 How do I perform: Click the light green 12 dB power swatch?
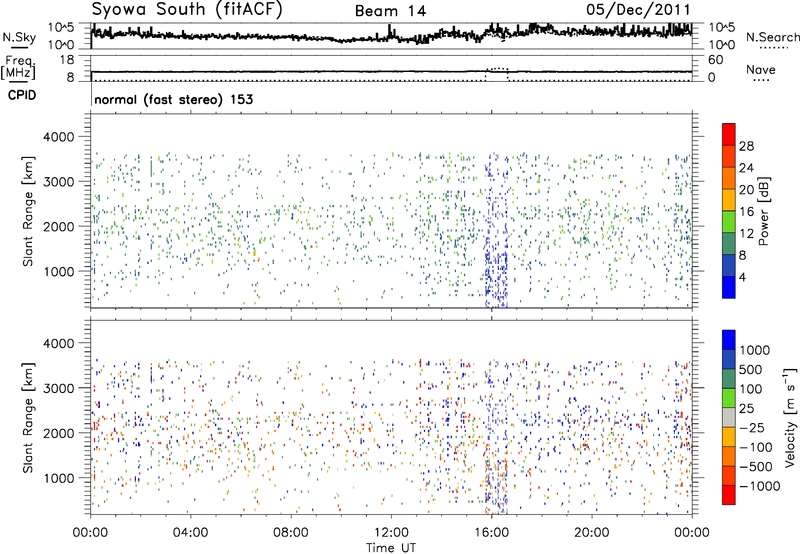point(729,222)
